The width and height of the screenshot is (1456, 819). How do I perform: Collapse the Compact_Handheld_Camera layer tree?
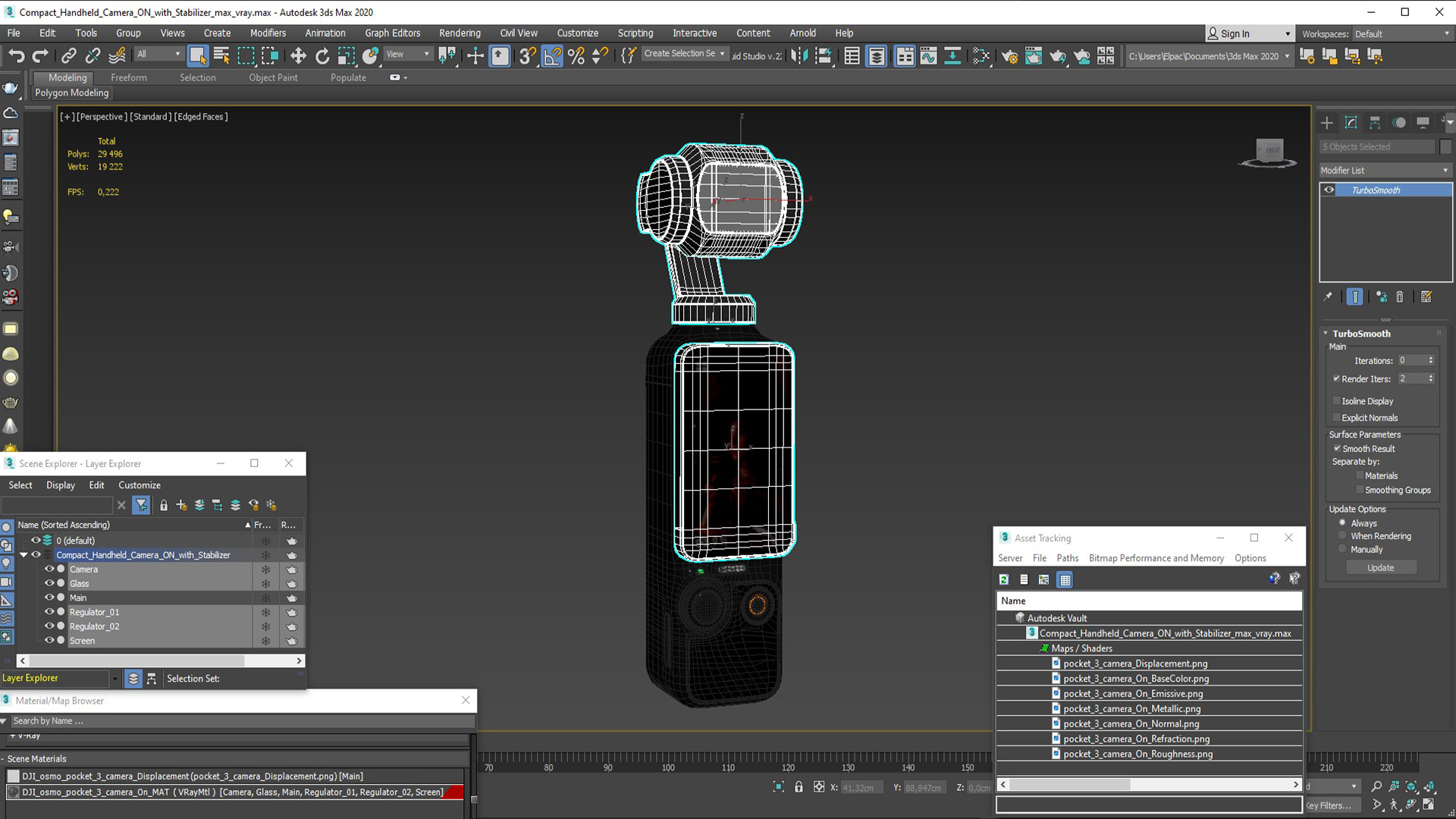pyautogui.click(x=24, y=554)
